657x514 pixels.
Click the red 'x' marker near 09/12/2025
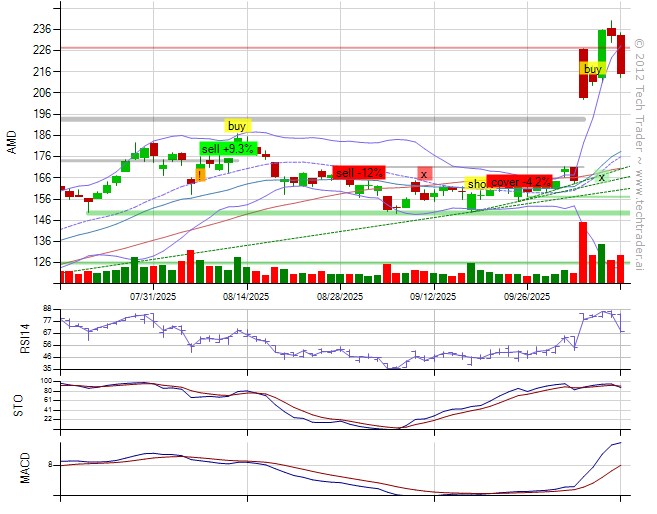pos(424,174)
